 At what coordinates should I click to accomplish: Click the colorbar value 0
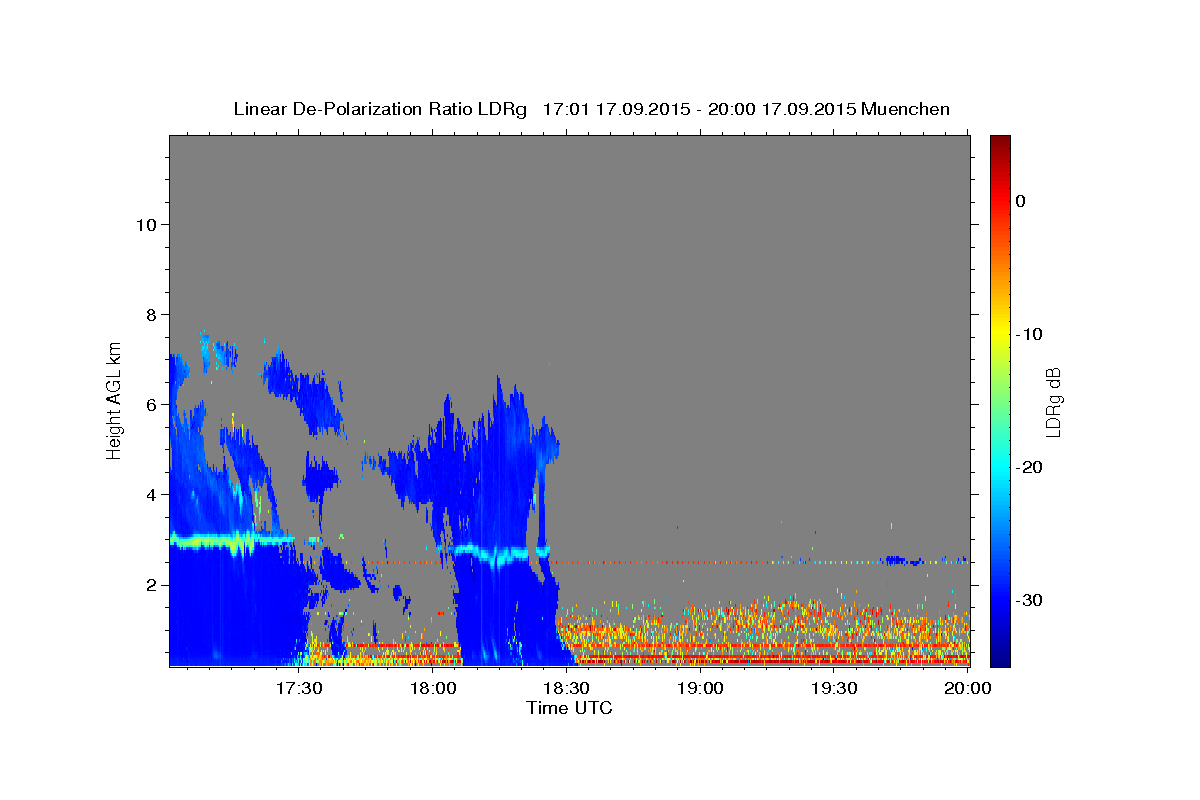(x=1021, y=201)
